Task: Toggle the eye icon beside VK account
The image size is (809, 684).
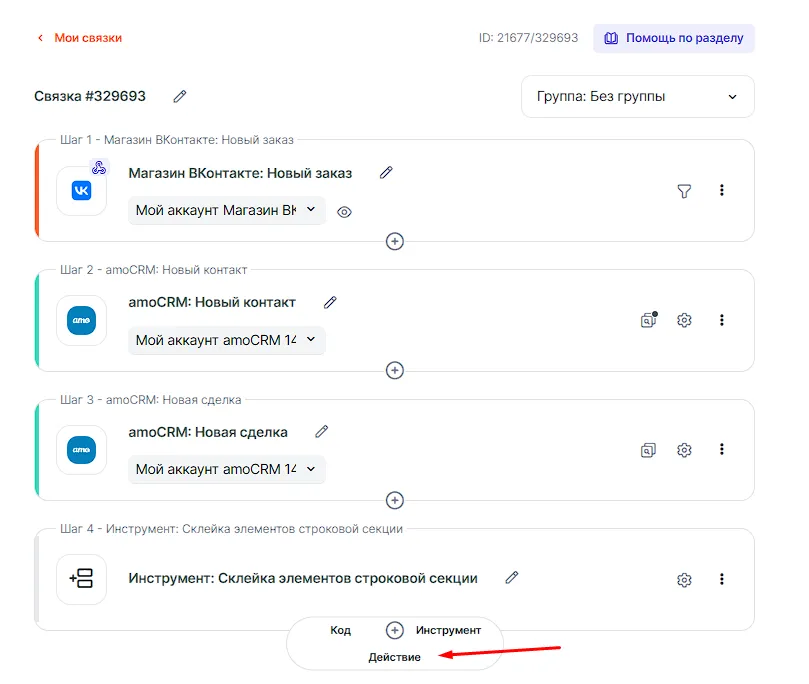Action: 345,212
